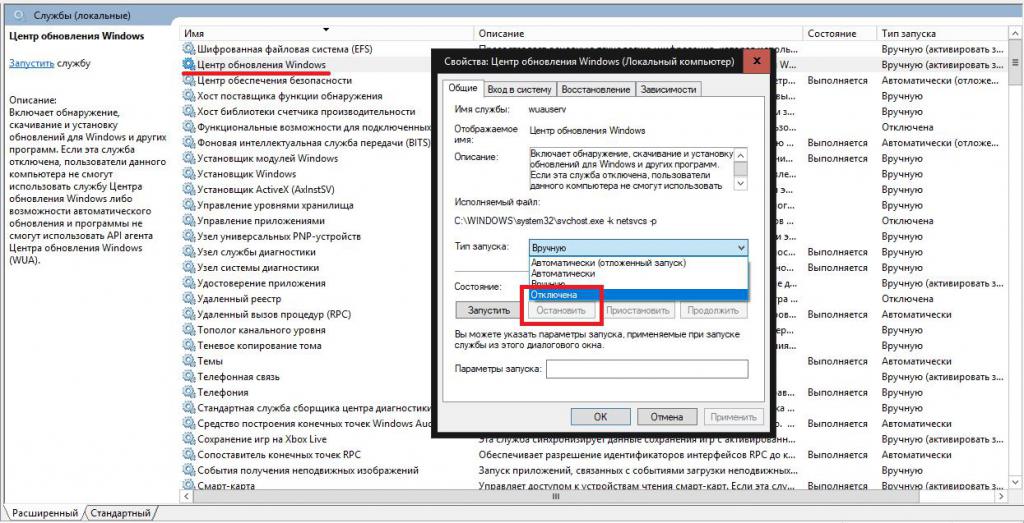Click service name wuauserv text
1024x523 pixels.
pos(547,111)
